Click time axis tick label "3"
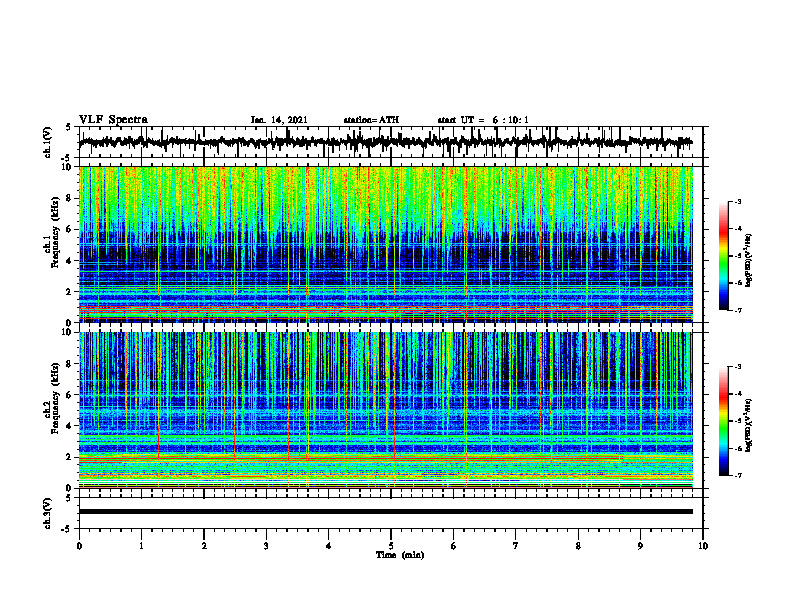This screenshot has width=792, height=612. coord(266,546)
